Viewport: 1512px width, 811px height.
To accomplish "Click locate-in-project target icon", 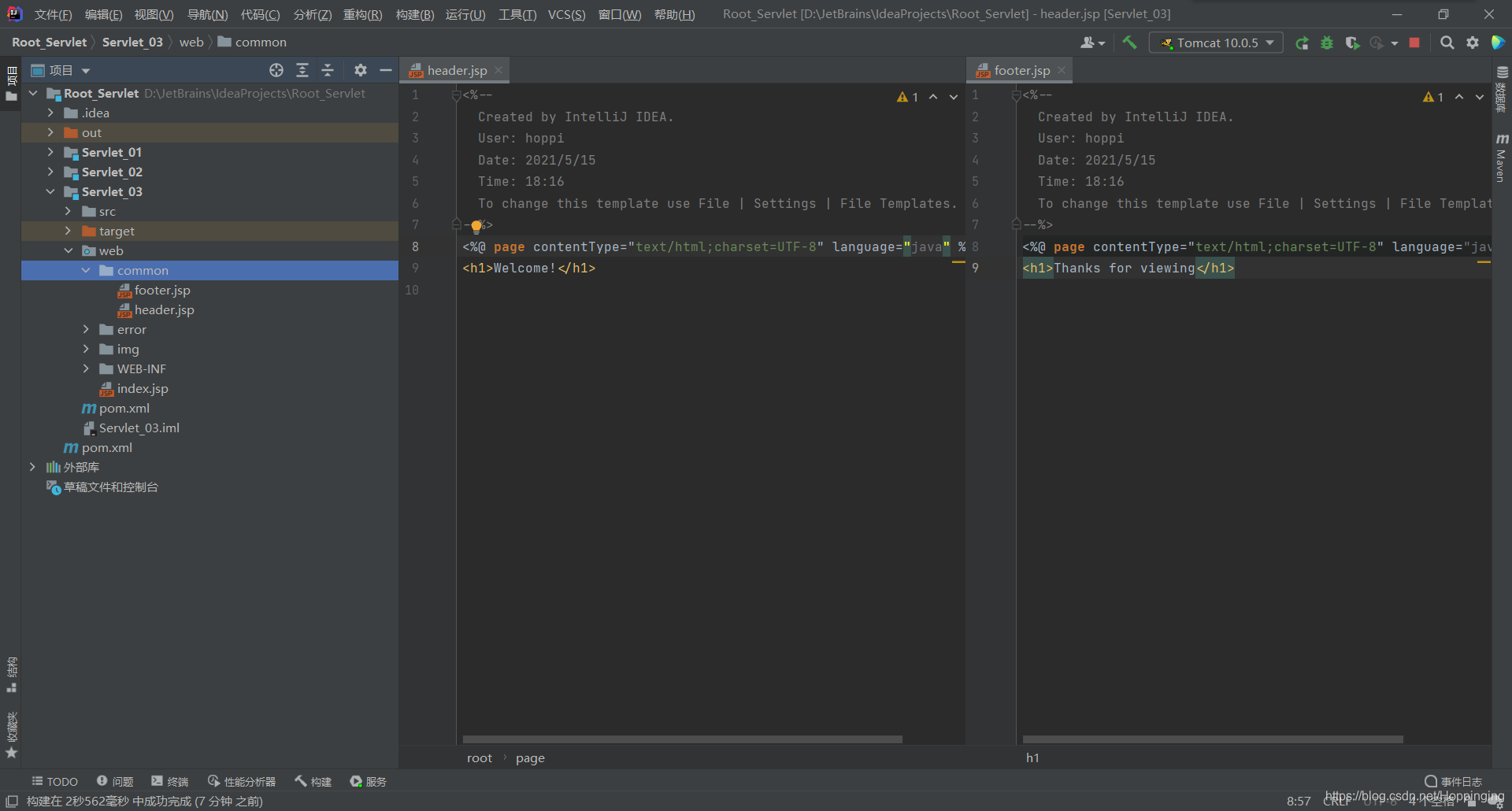I will coord(276,70).
